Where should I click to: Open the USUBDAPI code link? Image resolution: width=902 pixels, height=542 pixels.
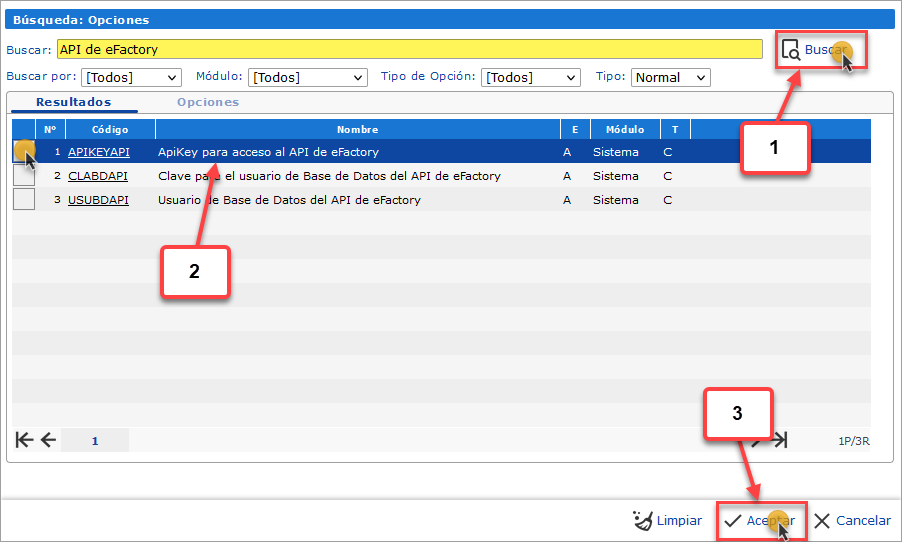point(98,200)
